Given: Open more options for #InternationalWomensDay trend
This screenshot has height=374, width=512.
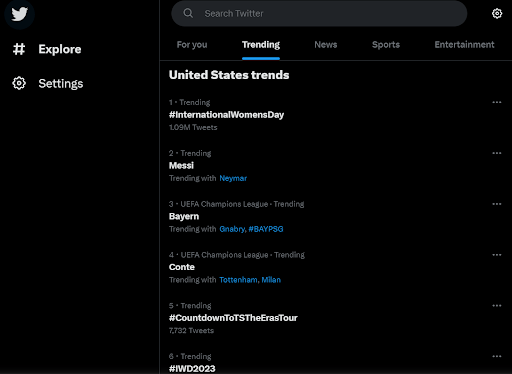Looking at the screenshot, I should pos(497,102).
